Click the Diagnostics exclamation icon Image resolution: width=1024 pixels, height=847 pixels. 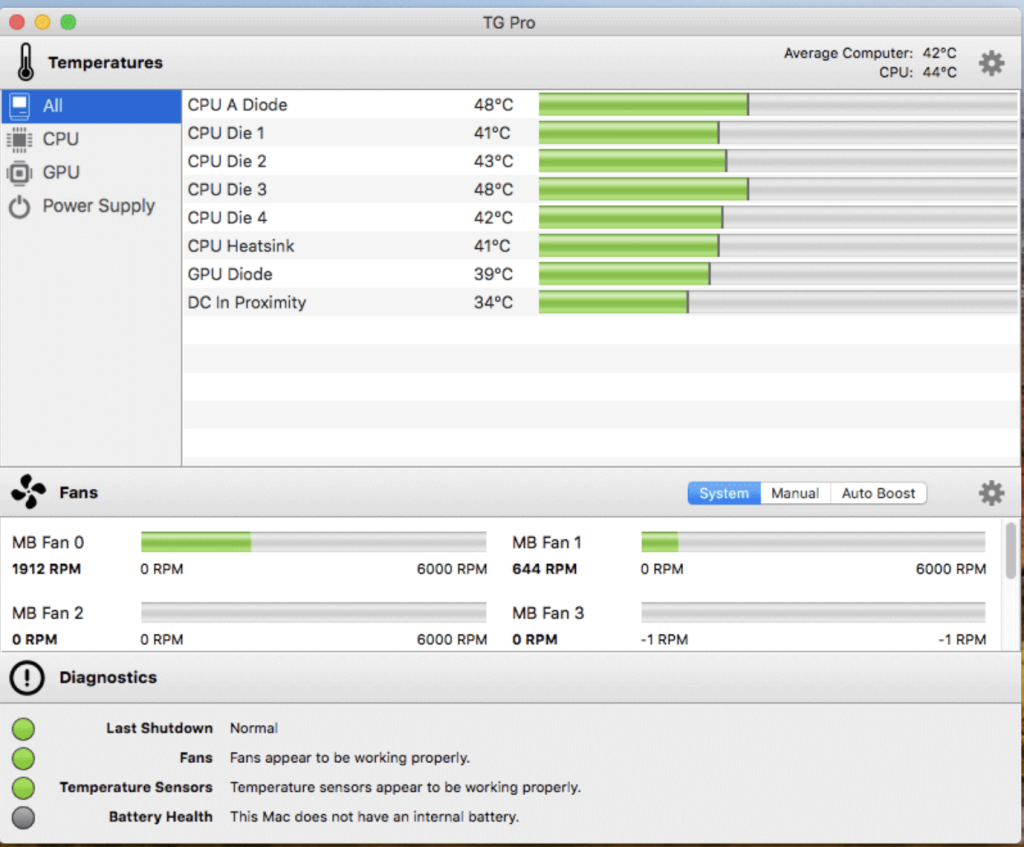click(27, 677)
